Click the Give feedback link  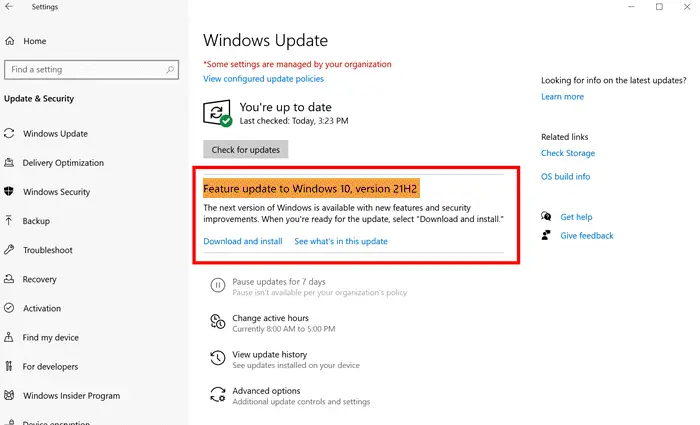tap(587, 236)
